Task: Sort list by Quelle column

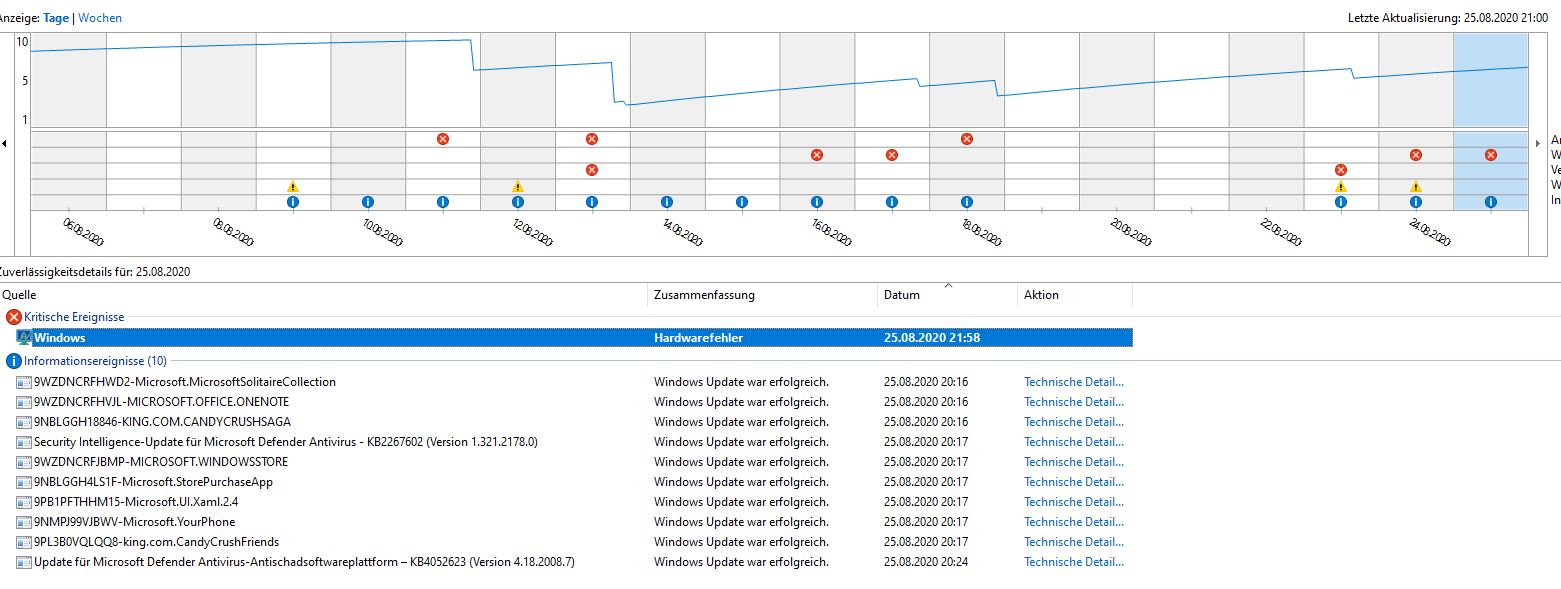Action: (x=323, y=295)
